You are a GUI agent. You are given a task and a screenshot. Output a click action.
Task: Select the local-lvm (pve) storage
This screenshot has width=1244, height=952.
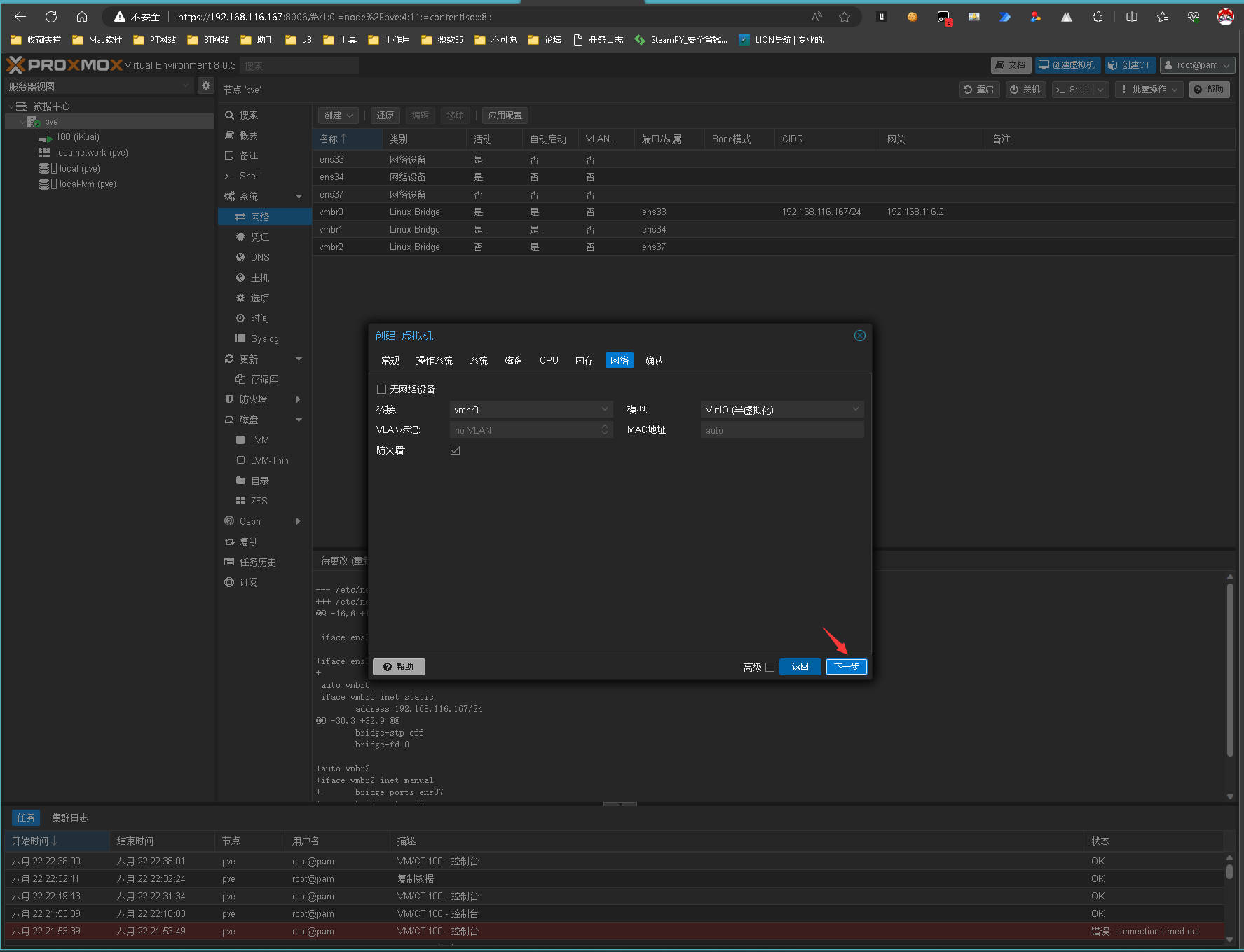click(x=87, y=184)
